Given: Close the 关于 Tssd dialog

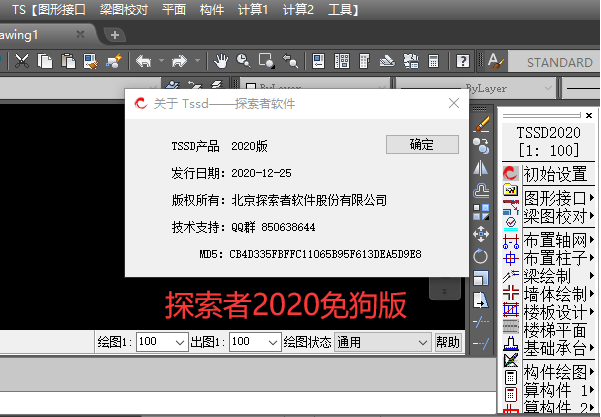Looking at the screenshot, I should 454,103.
